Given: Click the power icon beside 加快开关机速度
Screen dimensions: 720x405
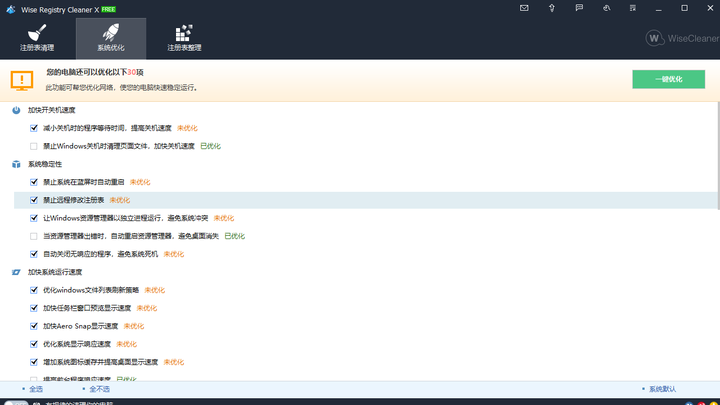Looking at the screenshot, I should (x=16, y=110).
